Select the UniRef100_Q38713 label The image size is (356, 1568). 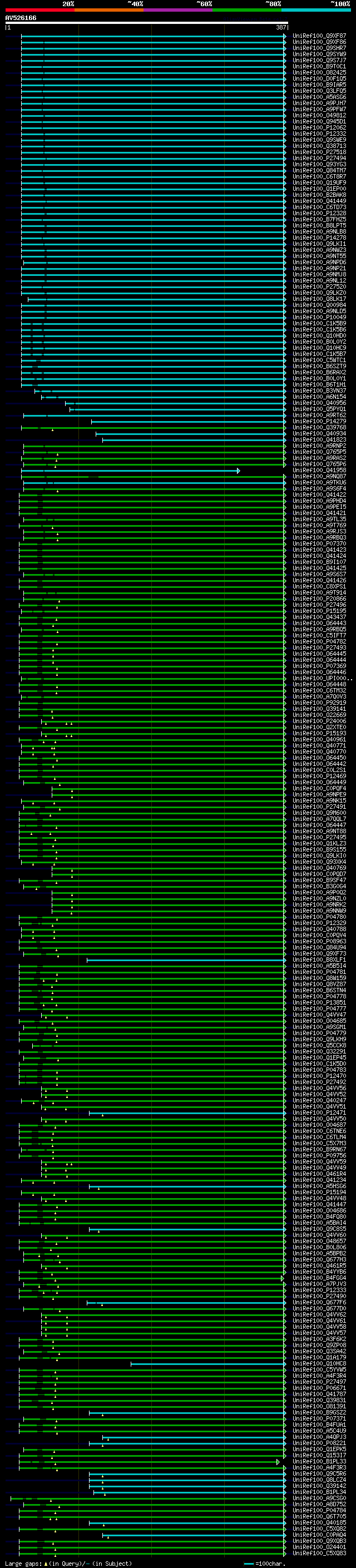(x=319, y=146)
